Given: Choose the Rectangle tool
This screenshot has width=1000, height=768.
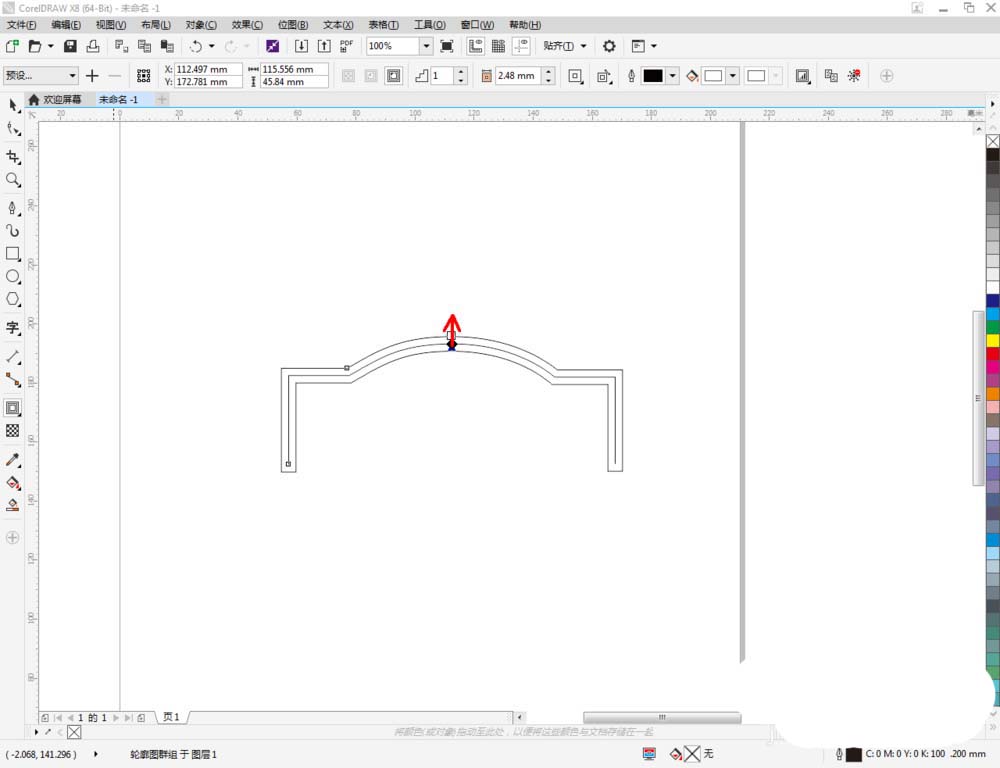Looking at the screenshot, I should pyautogui.click(x=13, y=254).
